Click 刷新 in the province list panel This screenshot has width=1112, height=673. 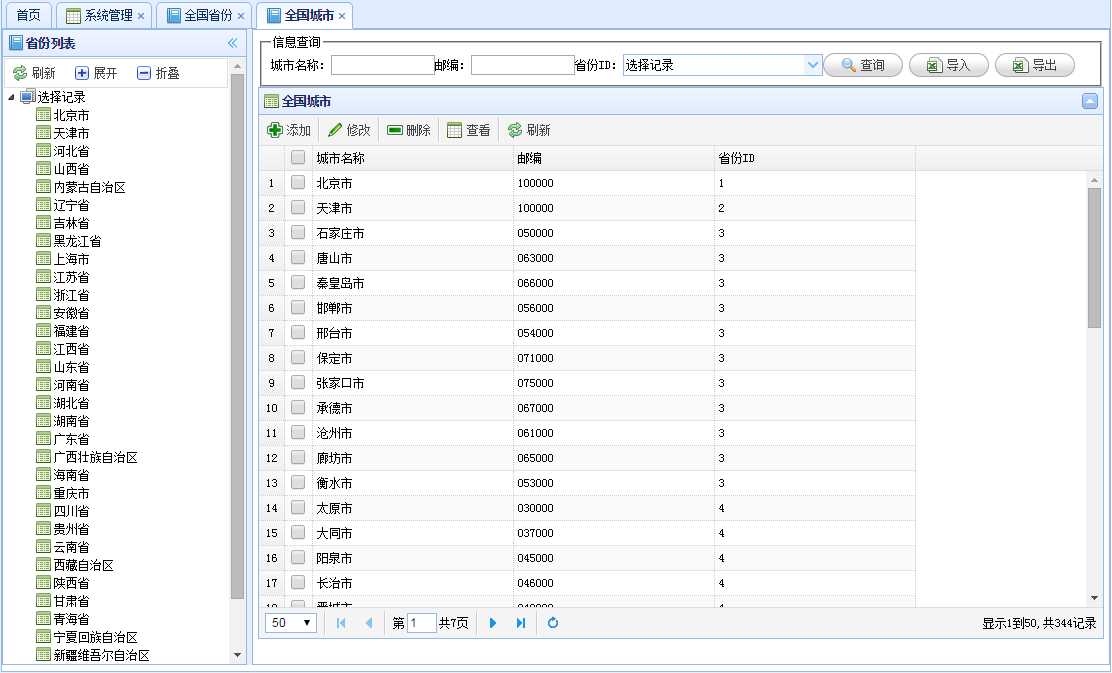point(35,73)
